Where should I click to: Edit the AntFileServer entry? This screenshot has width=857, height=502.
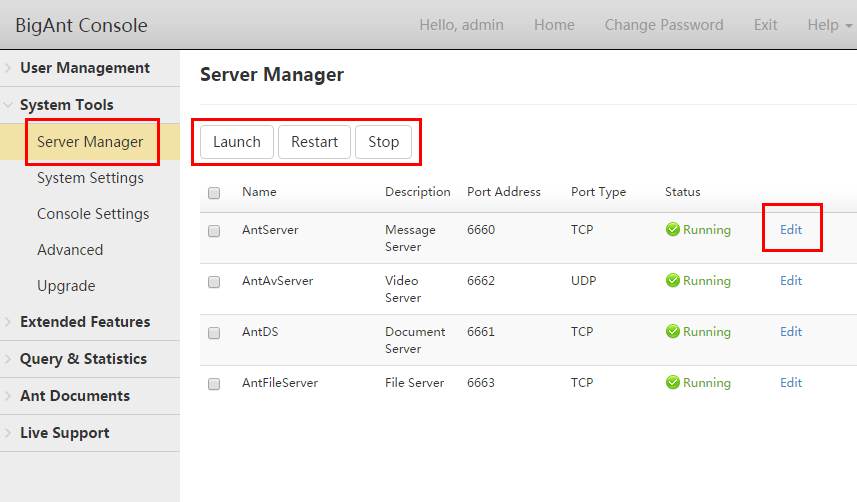click(791, 382)
